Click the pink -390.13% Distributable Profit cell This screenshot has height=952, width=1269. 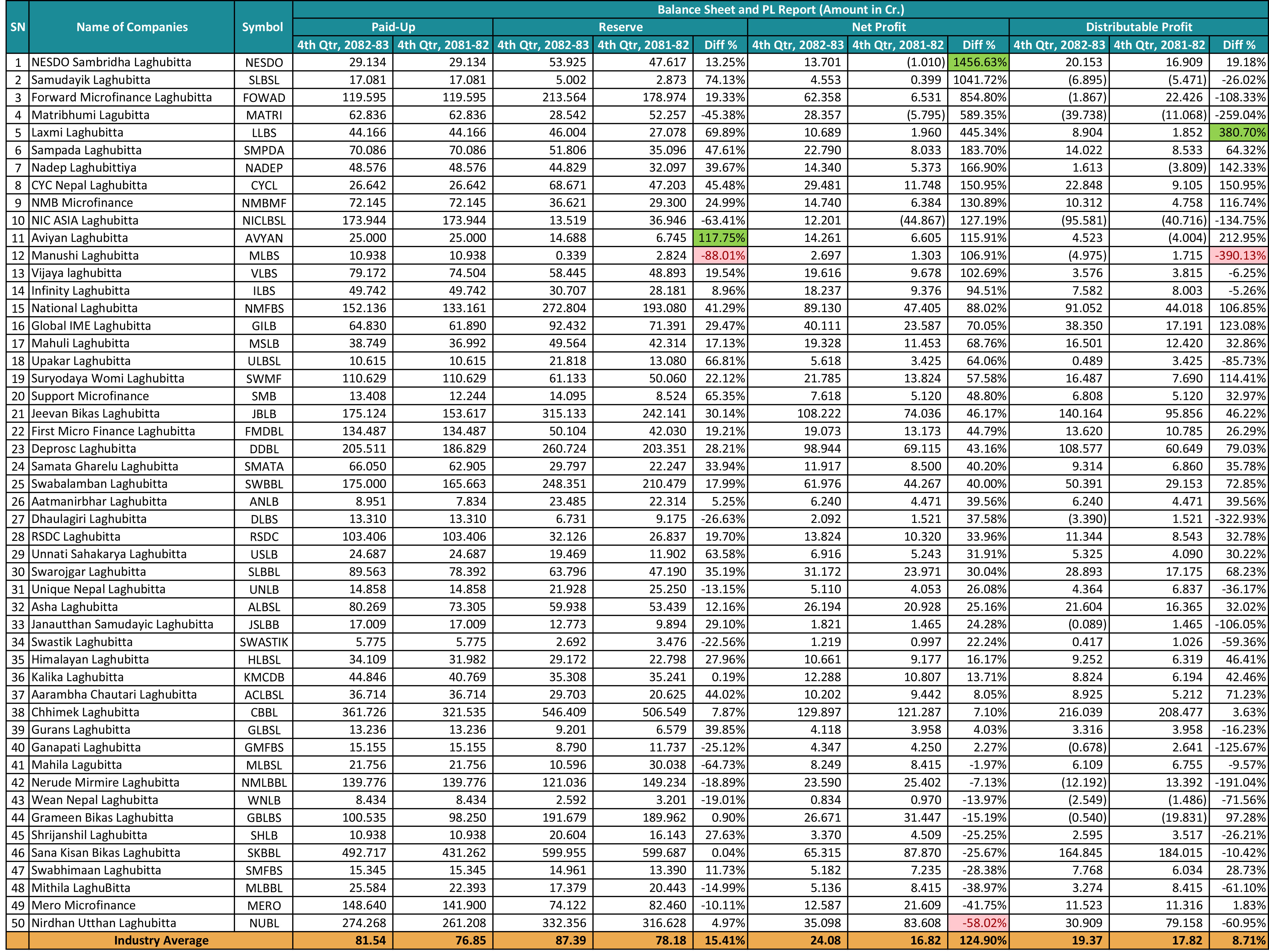[1238, 255]
